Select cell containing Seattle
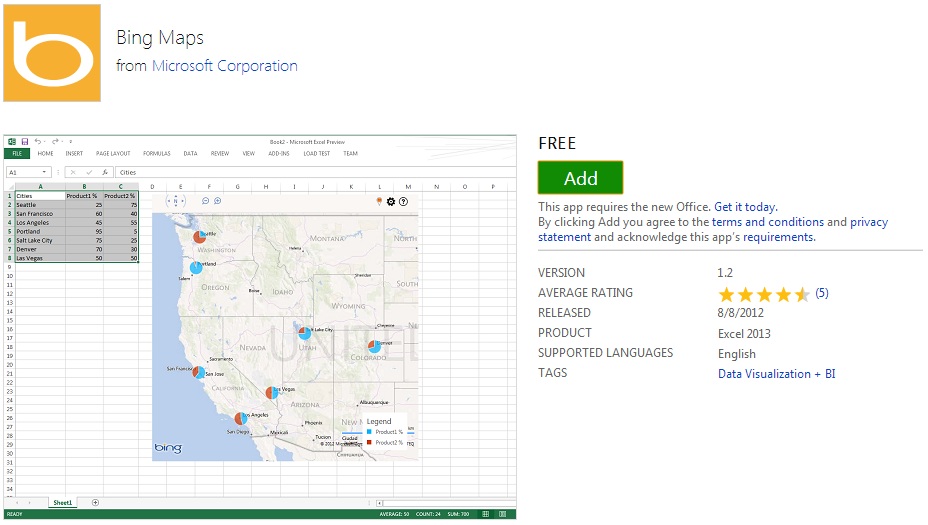This screenshot has height=525, width=928. point(40,205)
